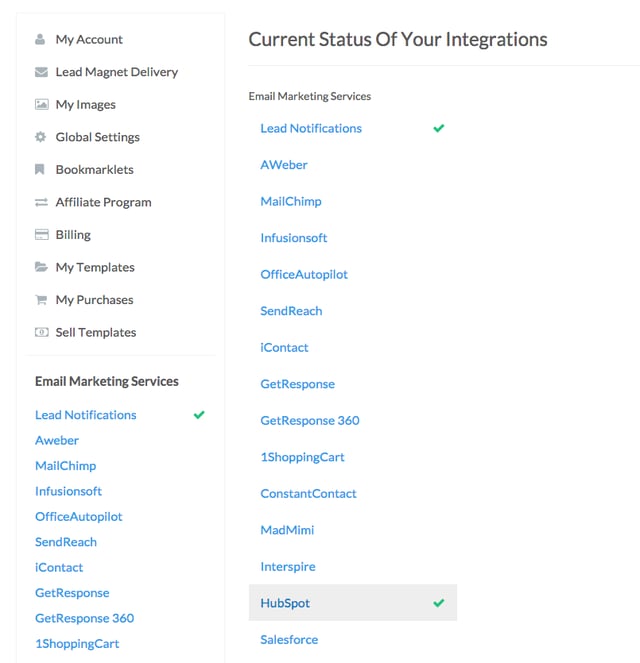Image resolution: width=640 pixels, height=663 pixels.
Task: Click main panel Lead Notifications green checkmark
Action: click(439, 128)
